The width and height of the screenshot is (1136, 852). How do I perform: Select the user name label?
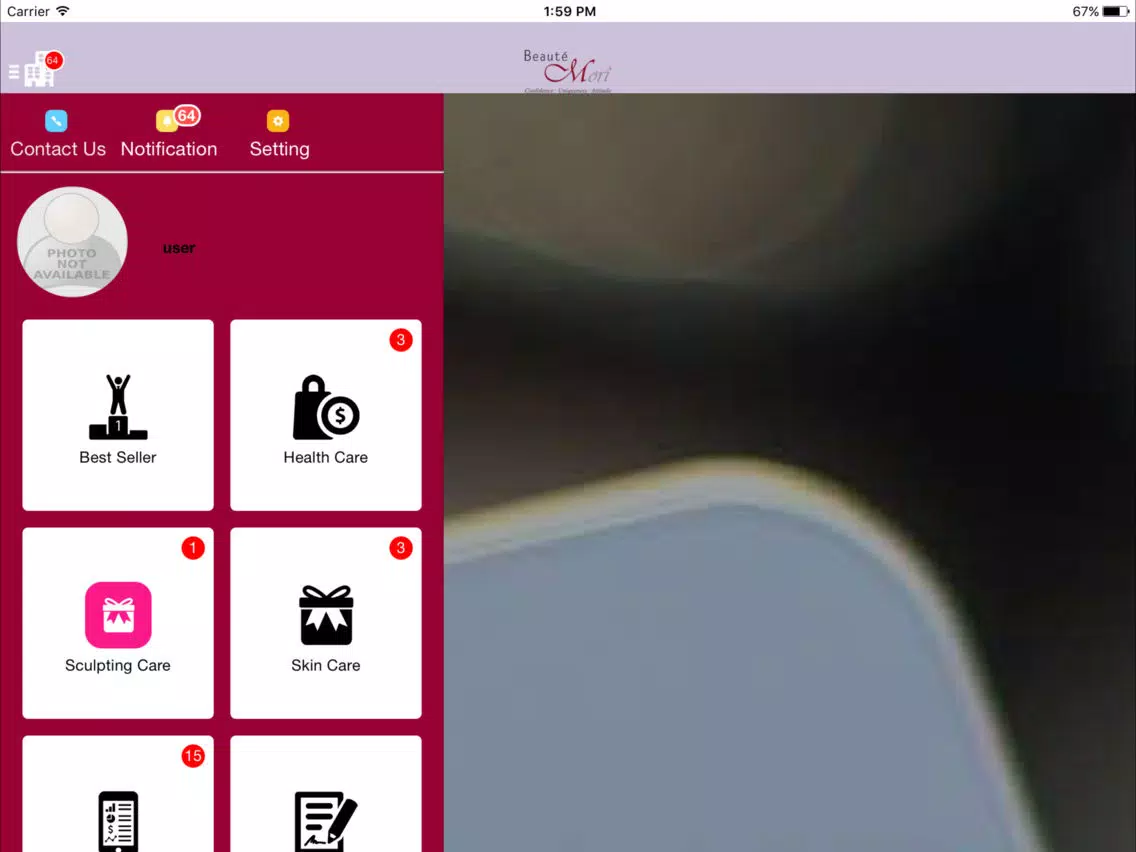(179, 248)
